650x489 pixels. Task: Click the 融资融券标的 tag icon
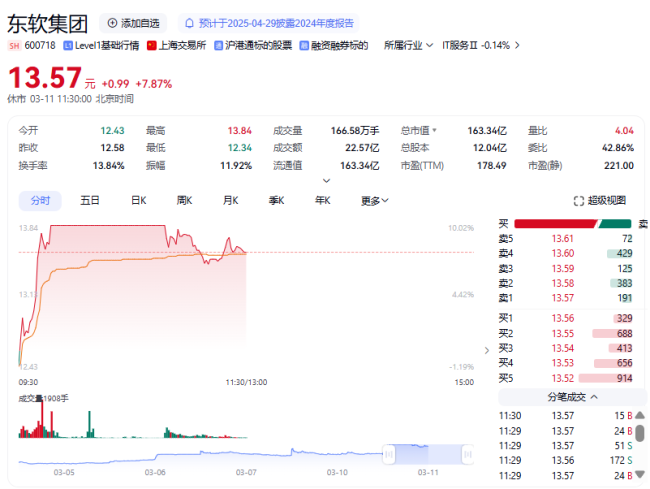pyautogui.click(x=304, y=46)
